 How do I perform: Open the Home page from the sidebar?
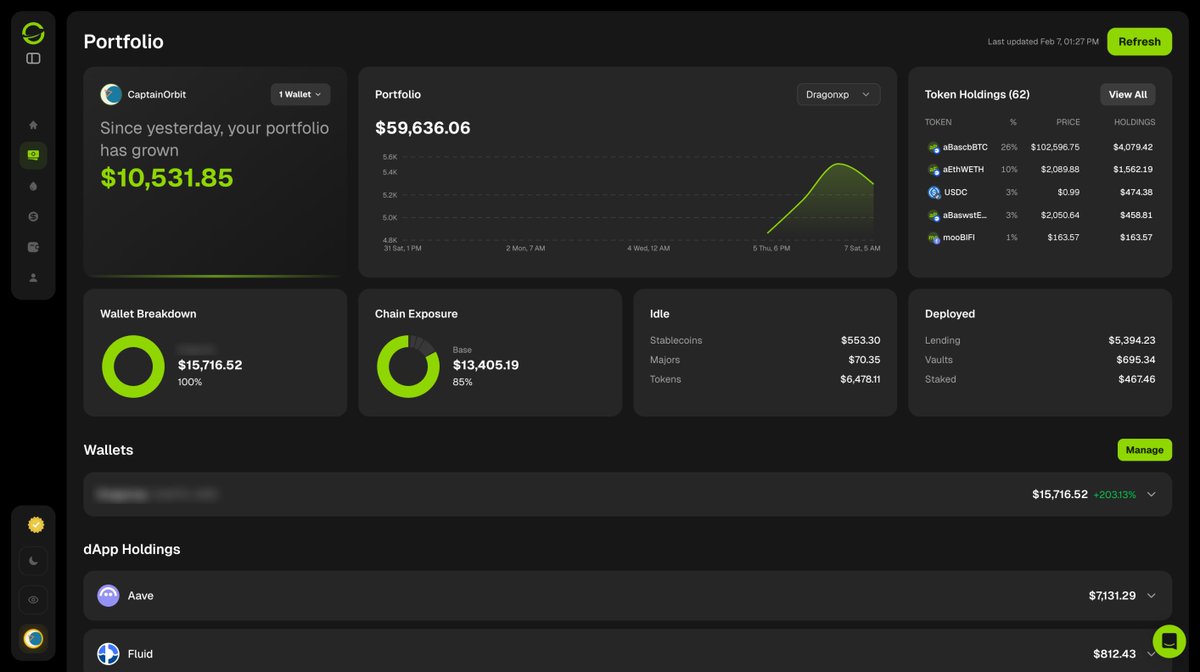(x=33, y=125)
